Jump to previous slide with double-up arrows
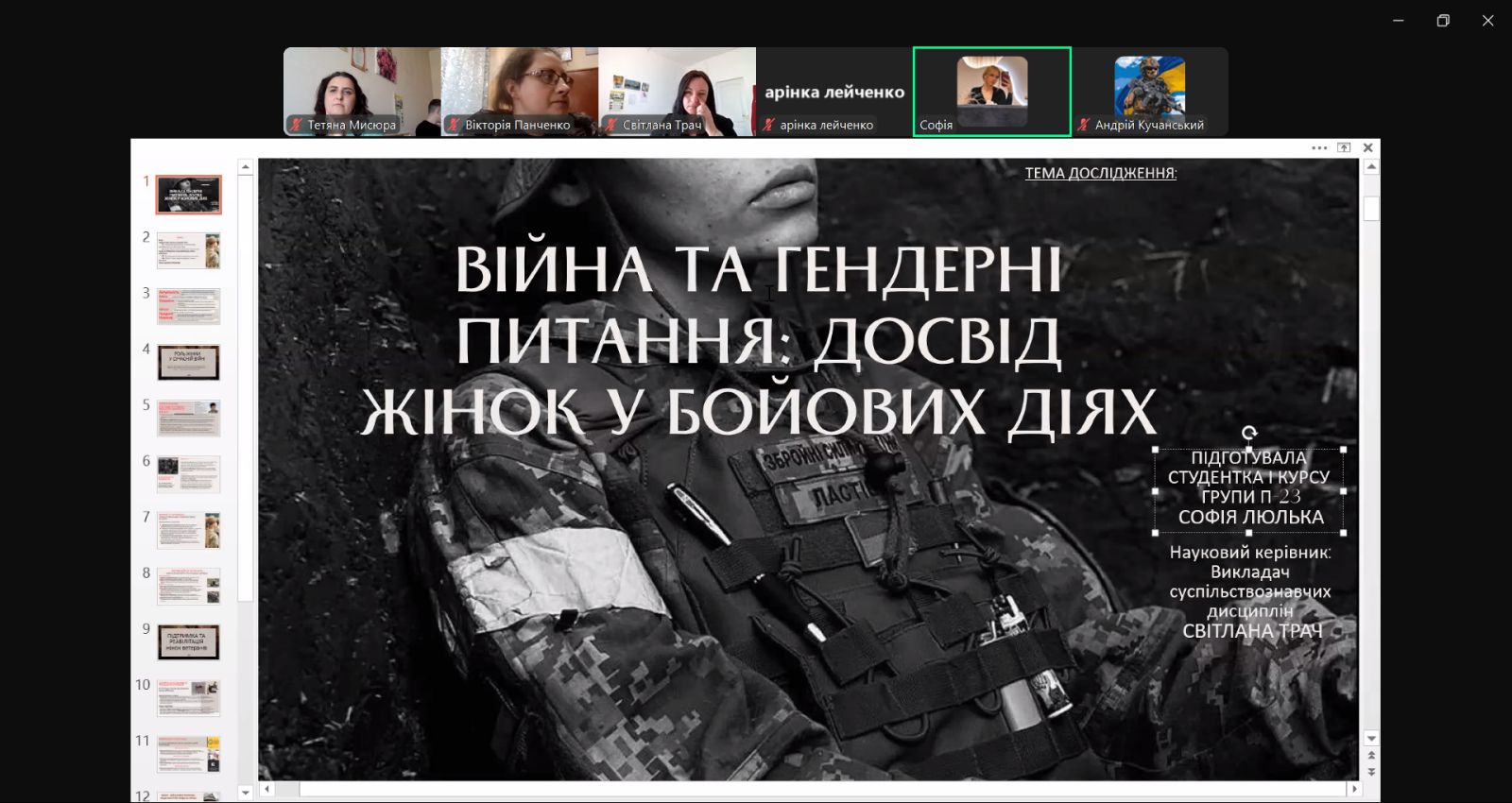This screenshot has height=803, width=1512. point(1371,756)
